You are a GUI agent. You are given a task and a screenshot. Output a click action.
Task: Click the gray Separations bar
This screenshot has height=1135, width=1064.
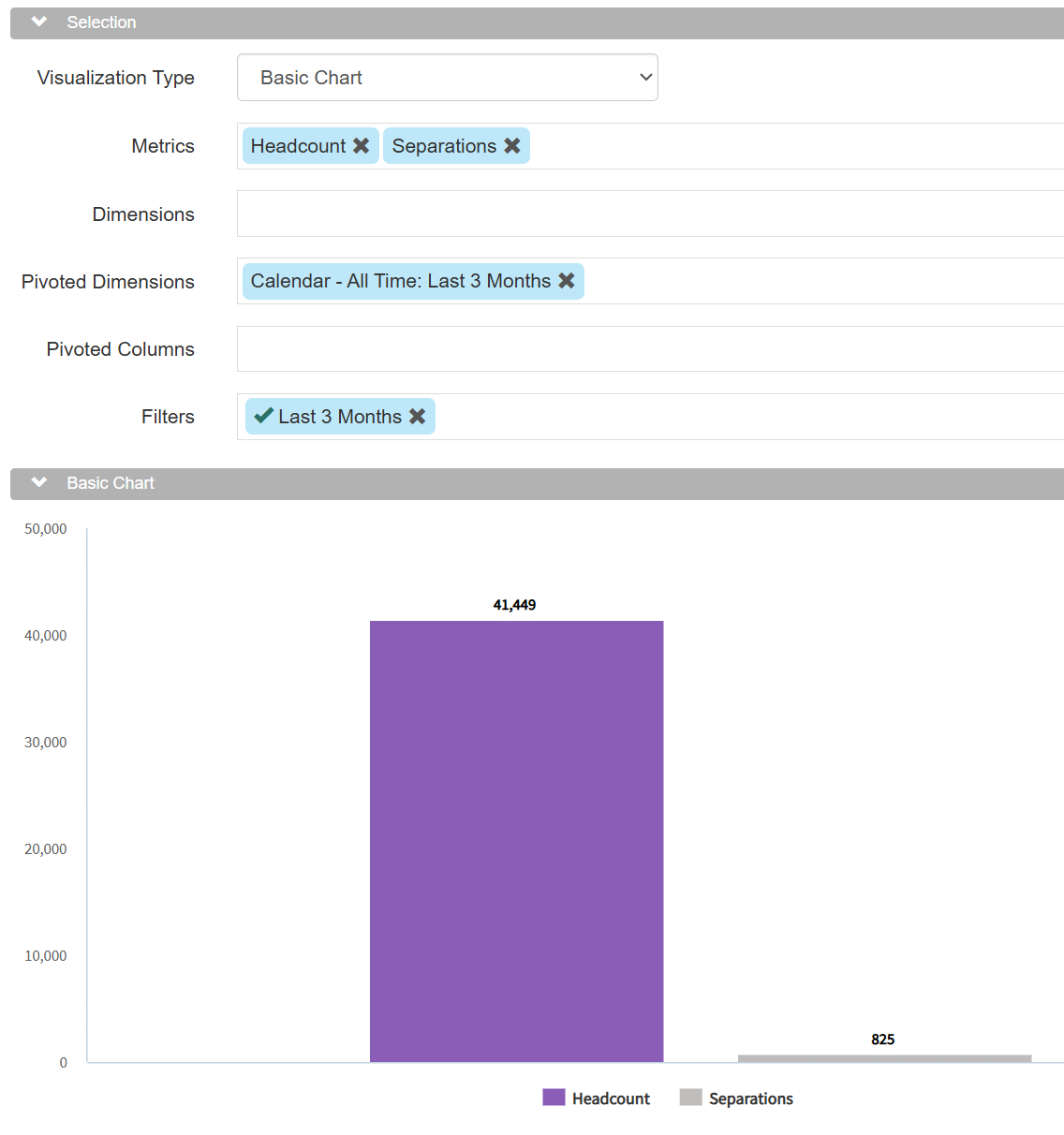[x=884, y=1058]
